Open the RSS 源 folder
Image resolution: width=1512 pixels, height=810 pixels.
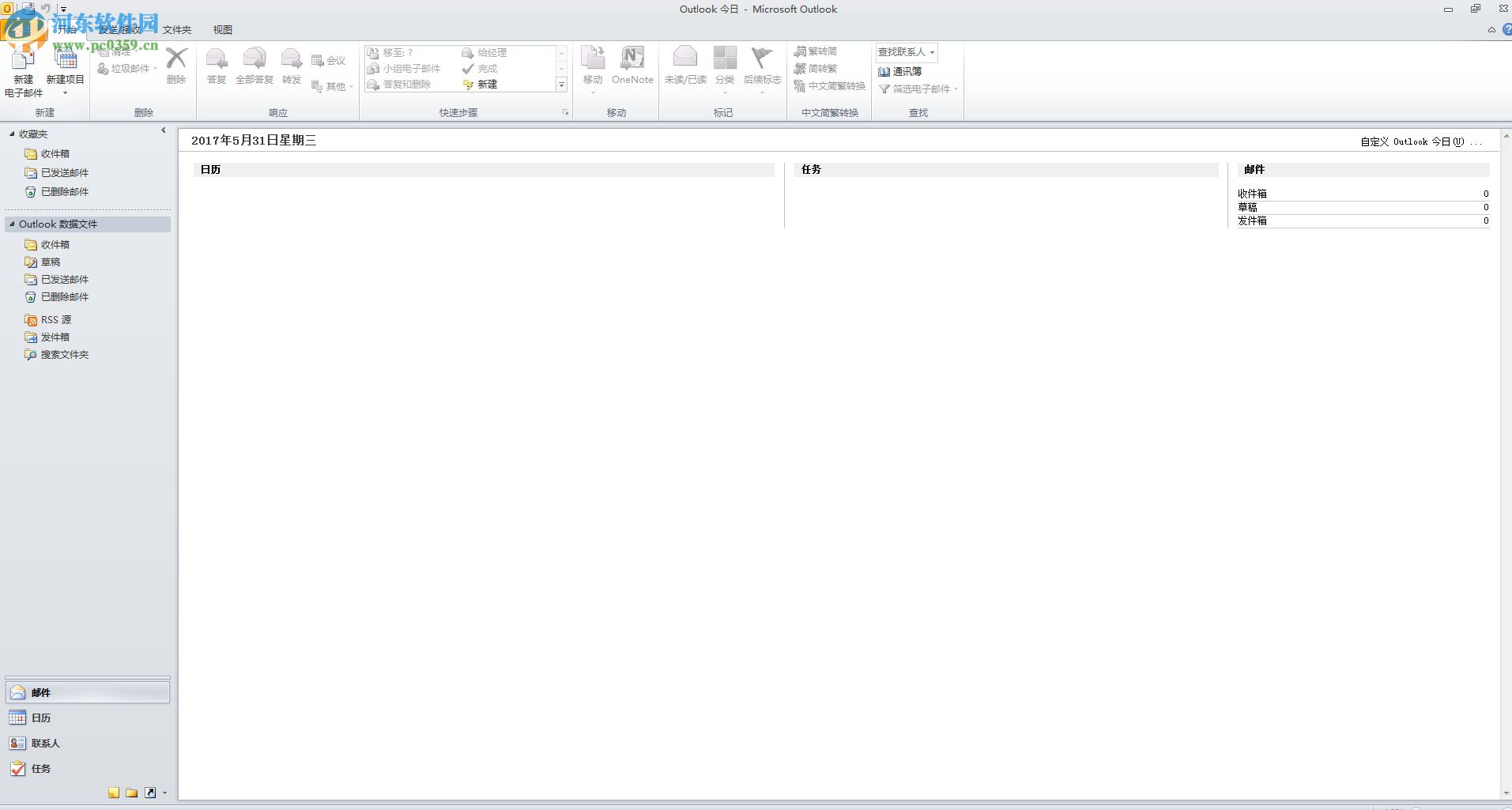pos(48,320)
